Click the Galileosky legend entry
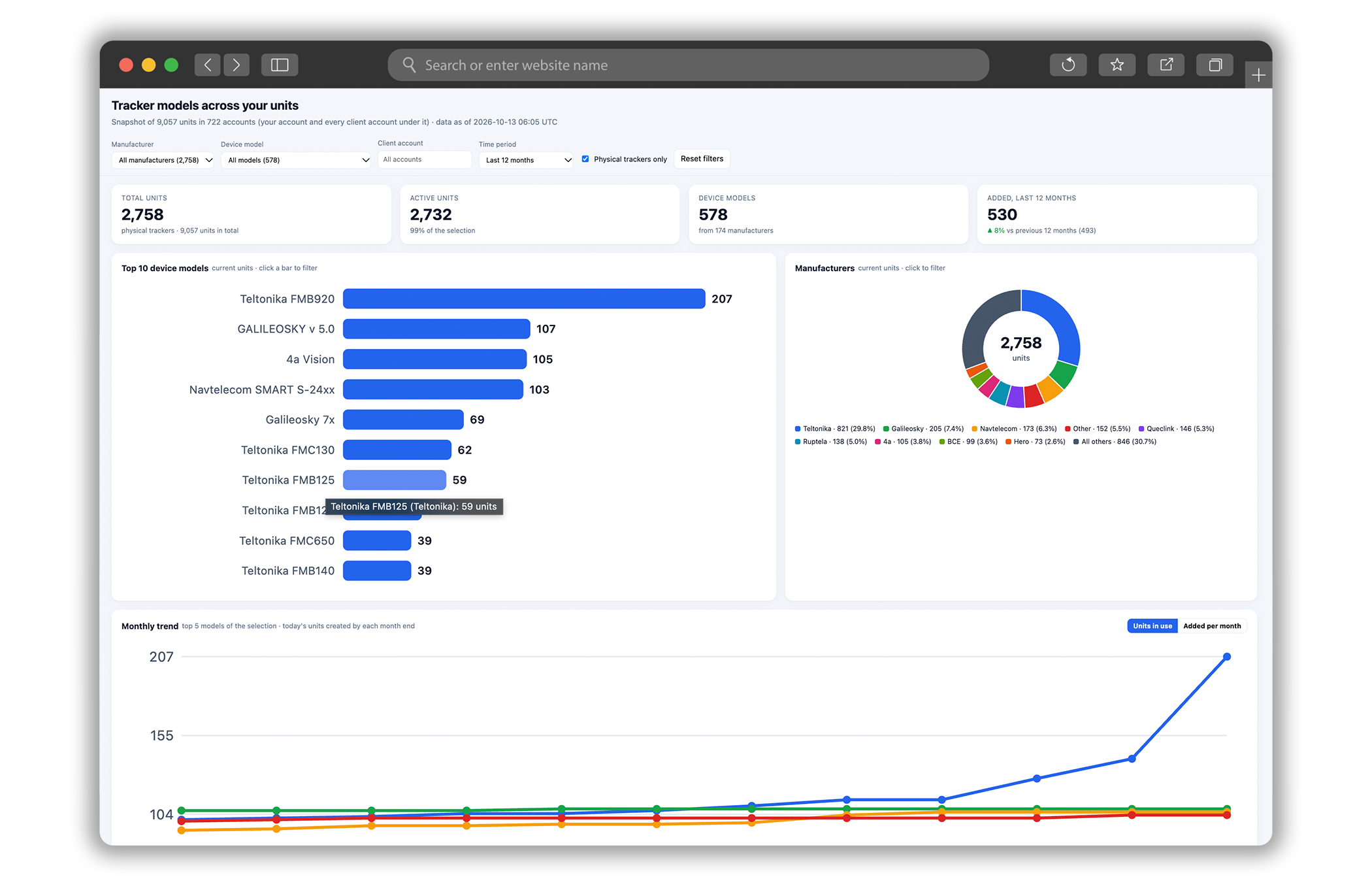The width and height of the screenshot is (1372, 892). (x=923, y=429)
